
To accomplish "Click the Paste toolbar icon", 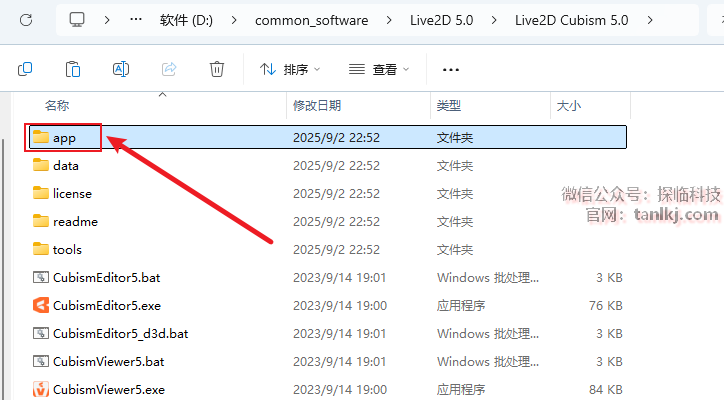I will [72, 69].
